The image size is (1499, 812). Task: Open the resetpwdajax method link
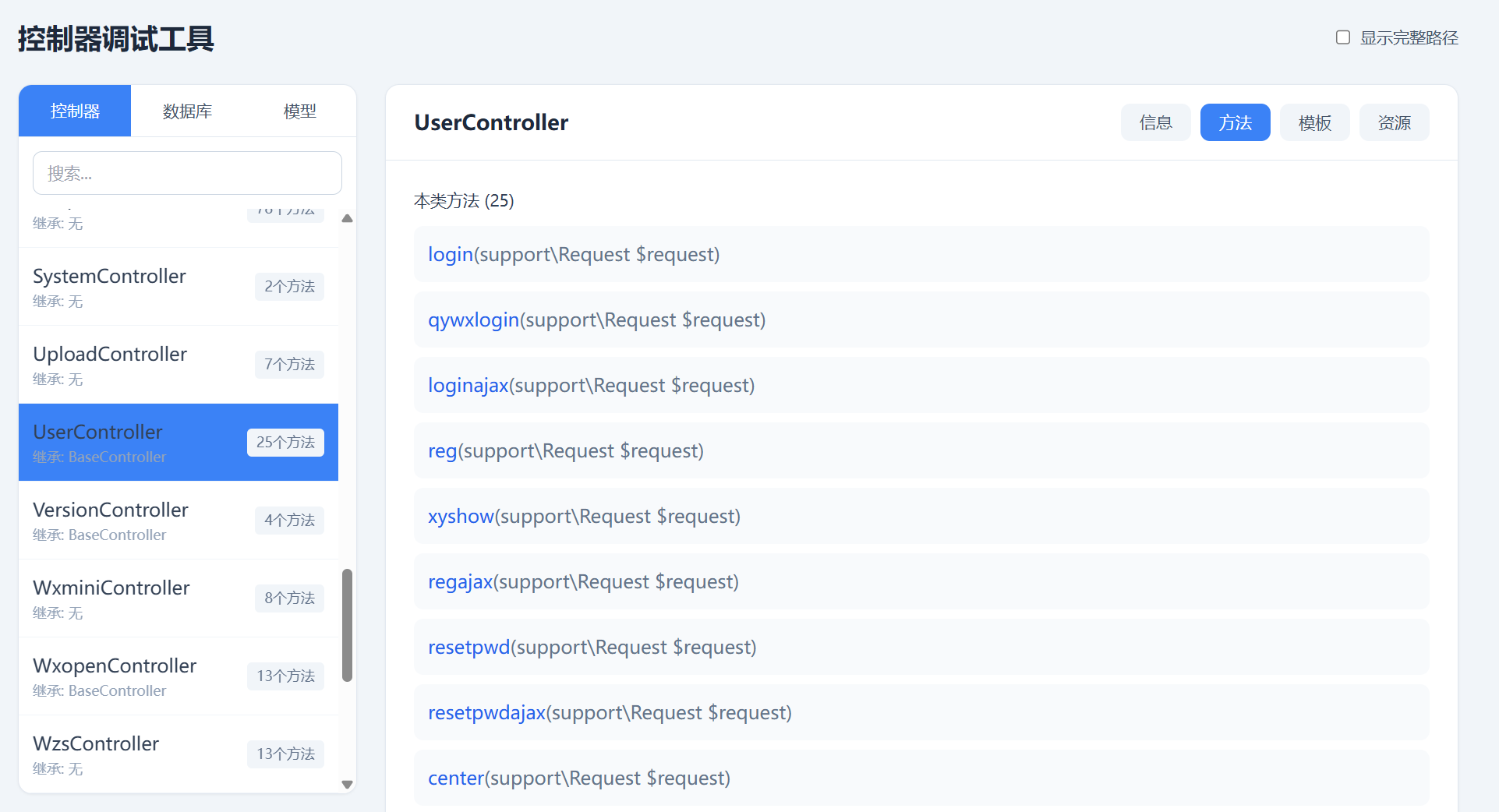pos(486,713)
